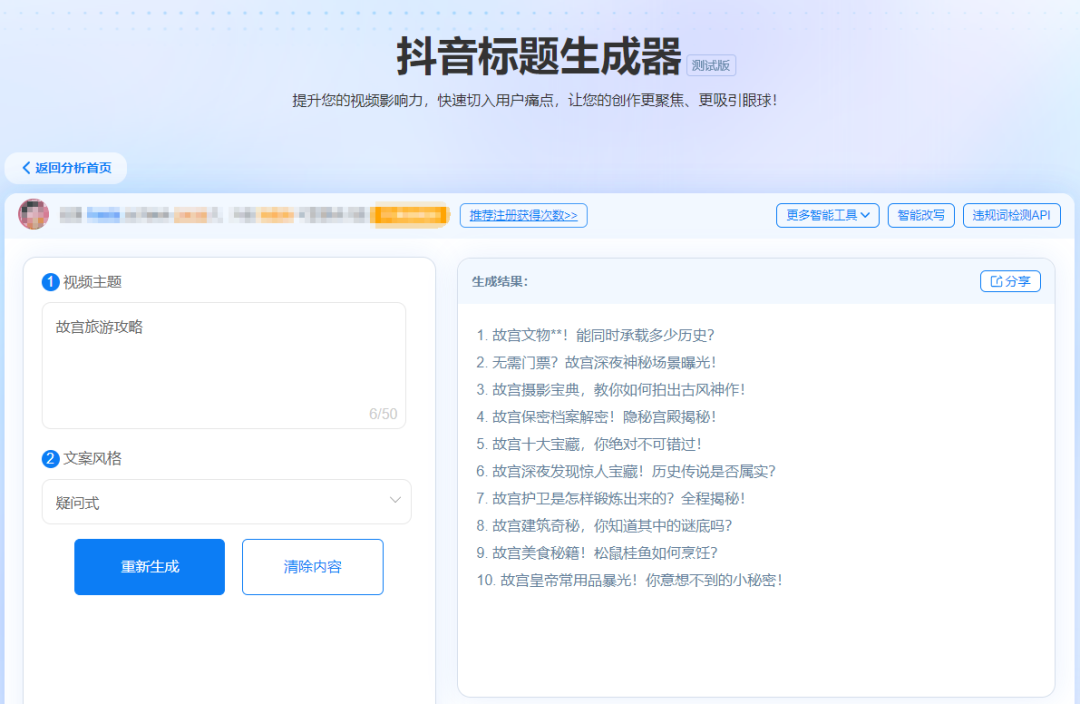Select result 2 无需门票 title
1080x704 pixels.
[596, 362]
